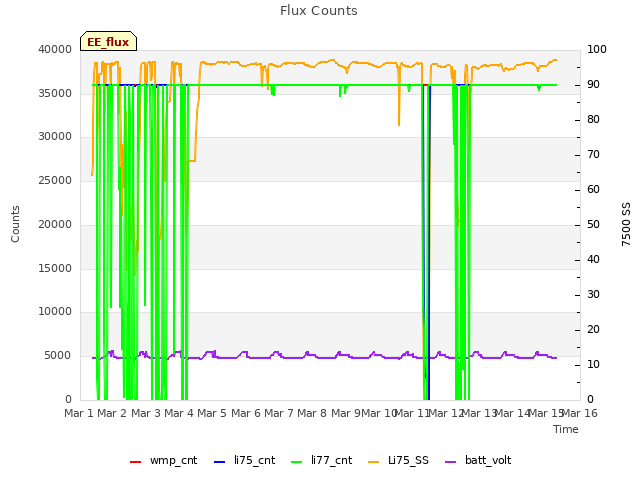Click the blue li75_cnt legend color marker
640x480 pixels.
pos(219,462)
